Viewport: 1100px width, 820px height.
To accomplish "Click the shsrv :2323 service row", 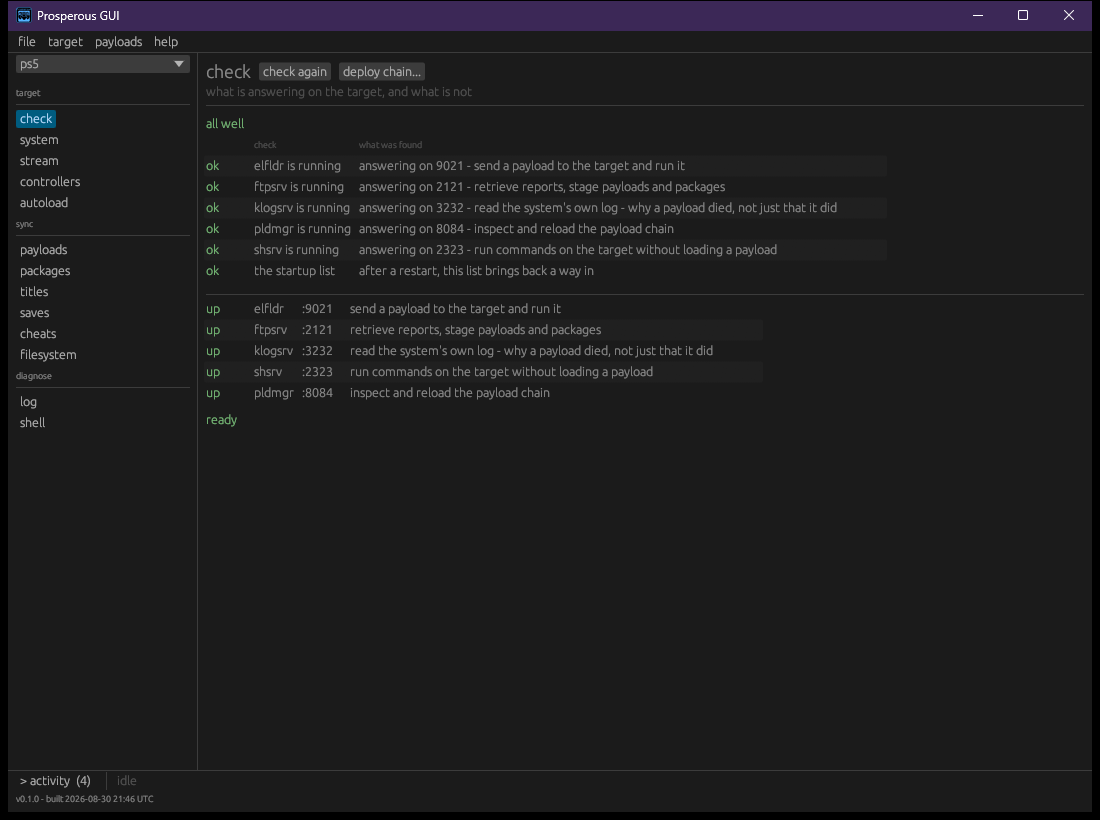I will [x=483, y=372].
